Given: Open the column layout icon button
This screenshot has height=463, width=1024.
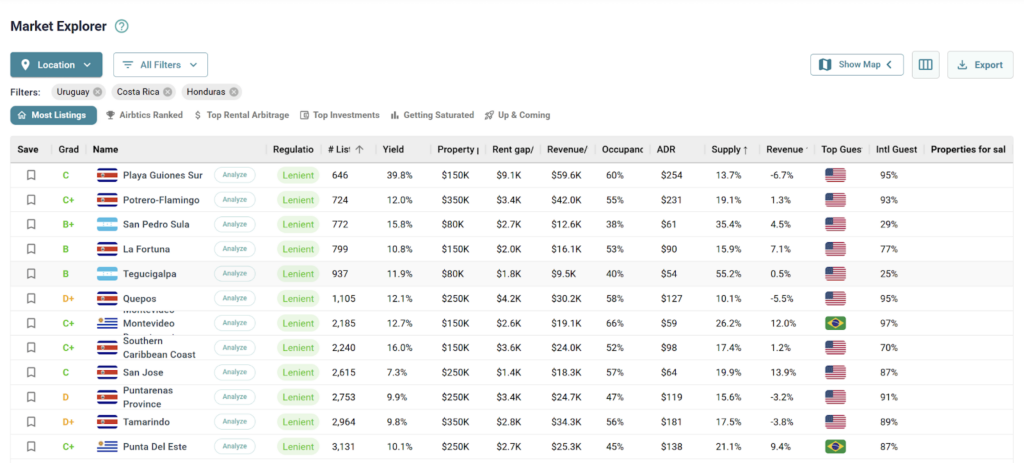Looking at the screenshot, I should coord(925,65).
